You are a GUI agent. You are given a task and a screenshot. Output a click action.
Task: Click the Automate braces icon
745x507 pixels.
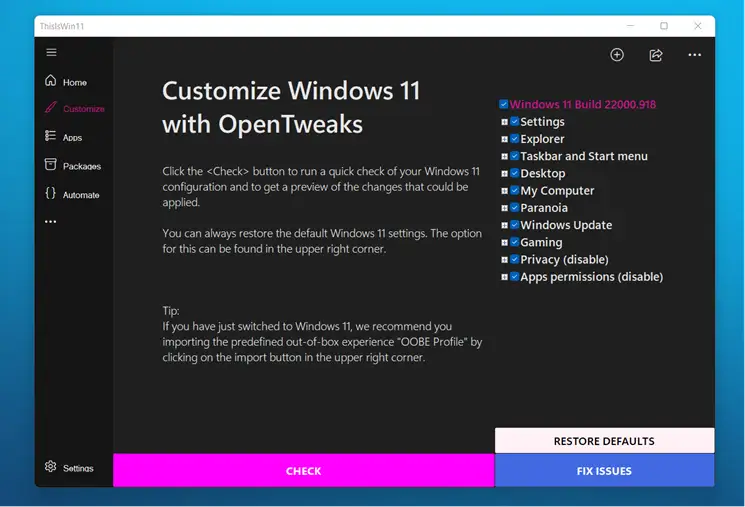coord(50,193)
